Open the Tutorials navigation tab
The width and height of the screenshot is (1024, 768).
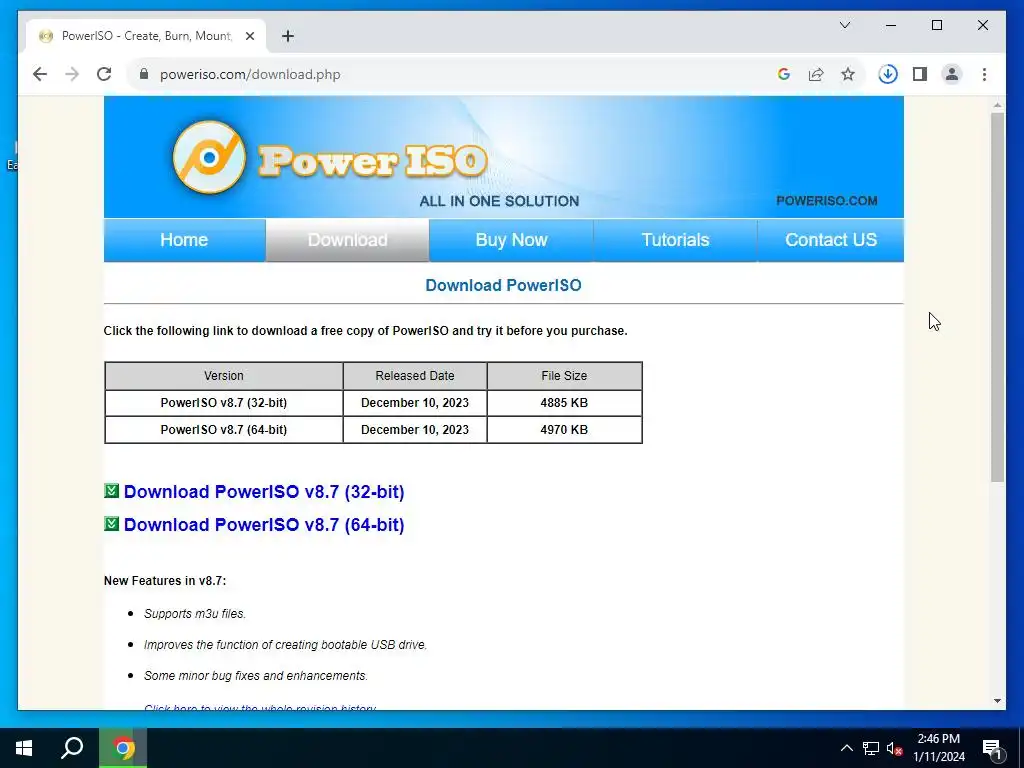(x=675, y=240)
